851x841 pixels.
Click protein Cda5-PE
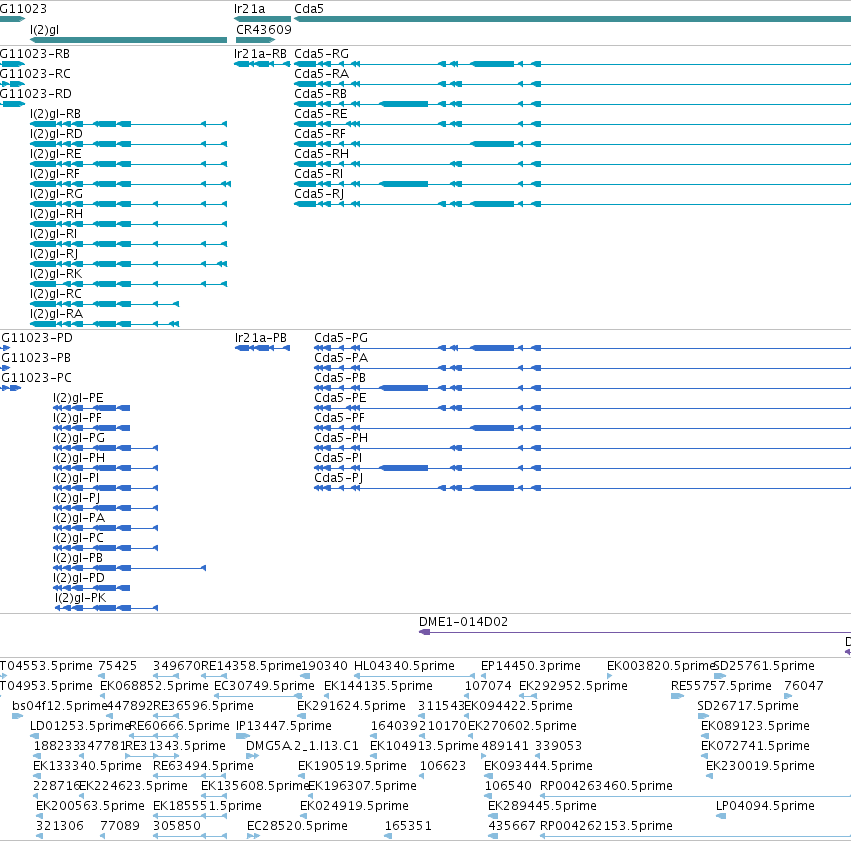point(582,408)
